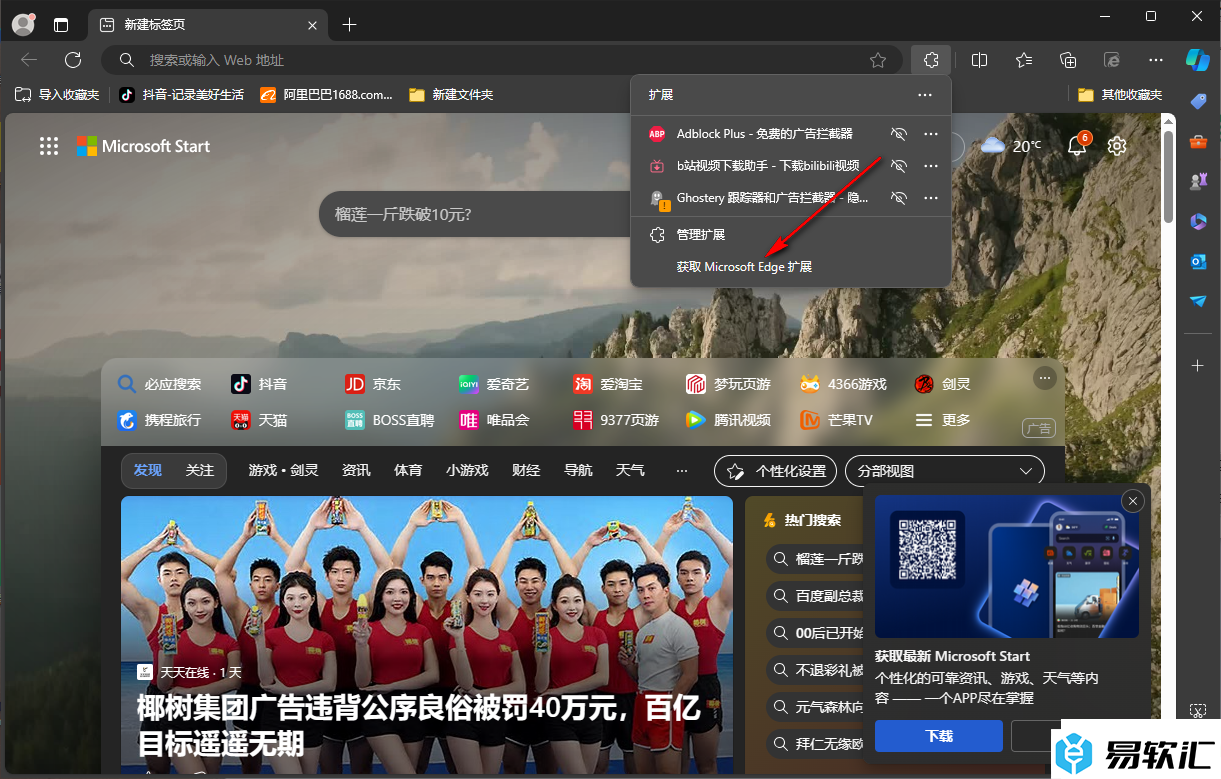Screen dimensions: 1221x779
Task: Open a new tab with plus button
Action: [349, 24]
